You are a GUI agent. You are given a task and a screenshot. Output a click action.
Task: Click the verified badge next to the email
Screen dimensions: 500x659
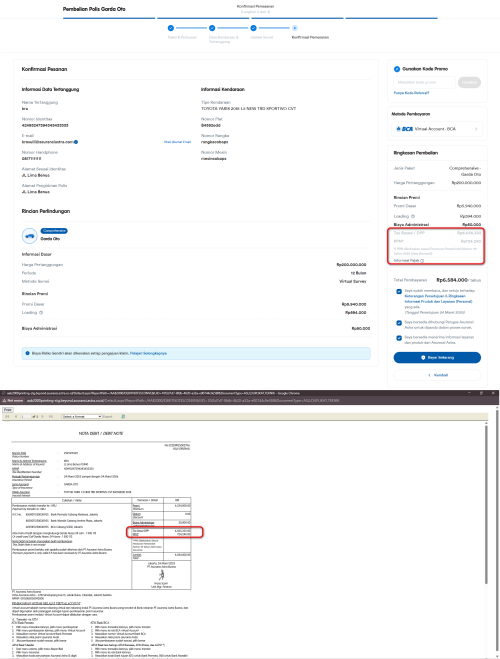pyautogui.click(x=76, y=142)
